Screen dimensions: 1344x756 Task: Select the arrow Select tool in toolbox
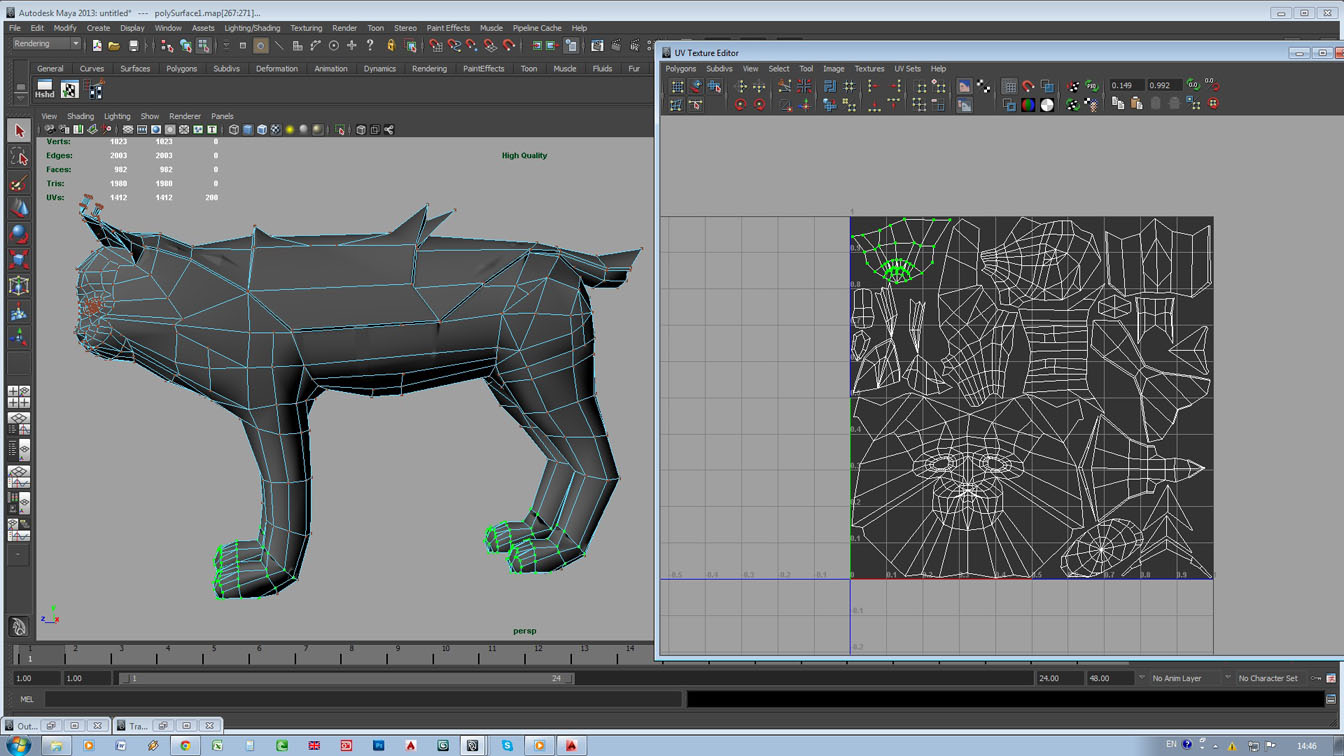(19, 131)
